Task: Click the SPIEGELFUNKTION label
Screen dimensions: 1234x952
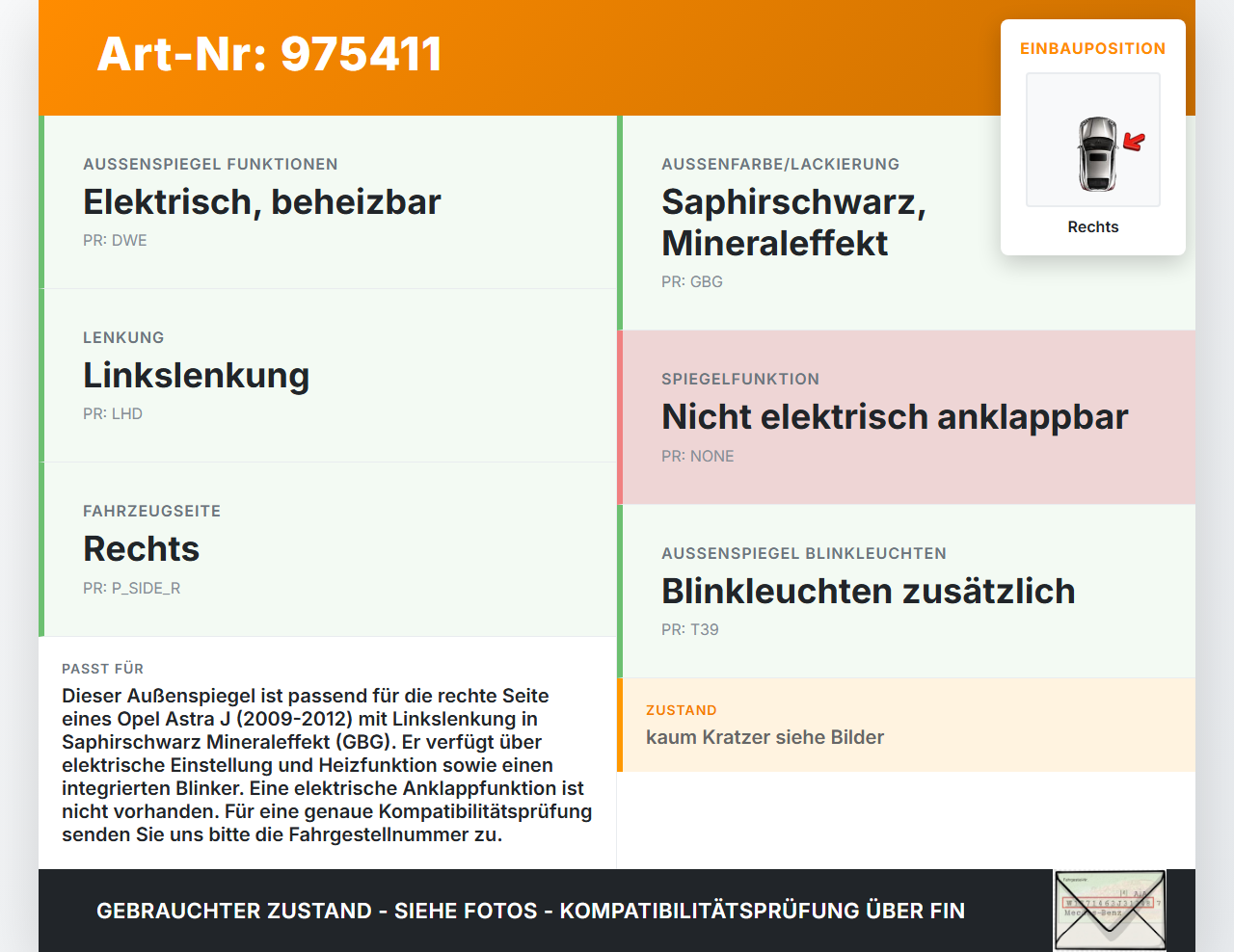Action: click(740, 379)
